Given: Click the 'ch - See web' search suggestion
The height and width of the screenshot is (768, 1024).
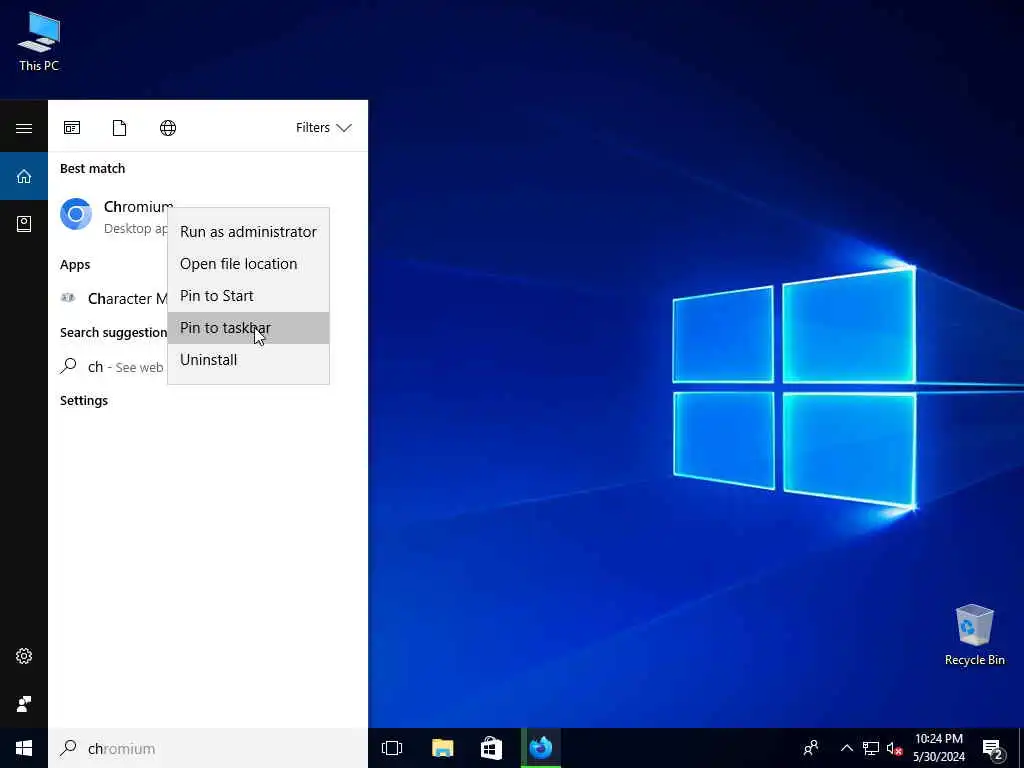Looking at the screenshot, I should (111, 367).
